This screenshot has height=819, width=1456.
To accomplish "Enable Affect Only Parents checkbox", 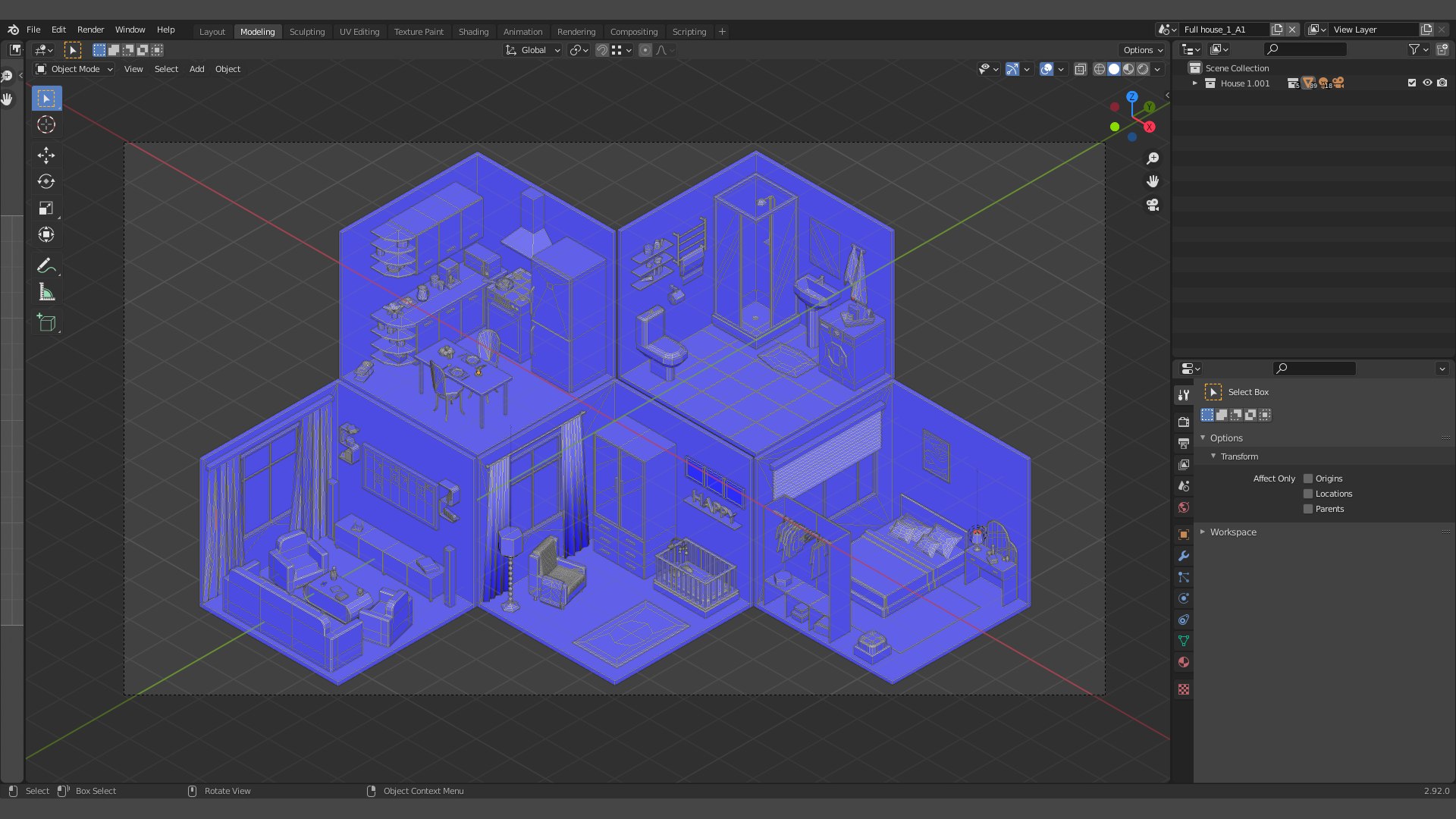I will [x=1308, y=509].
